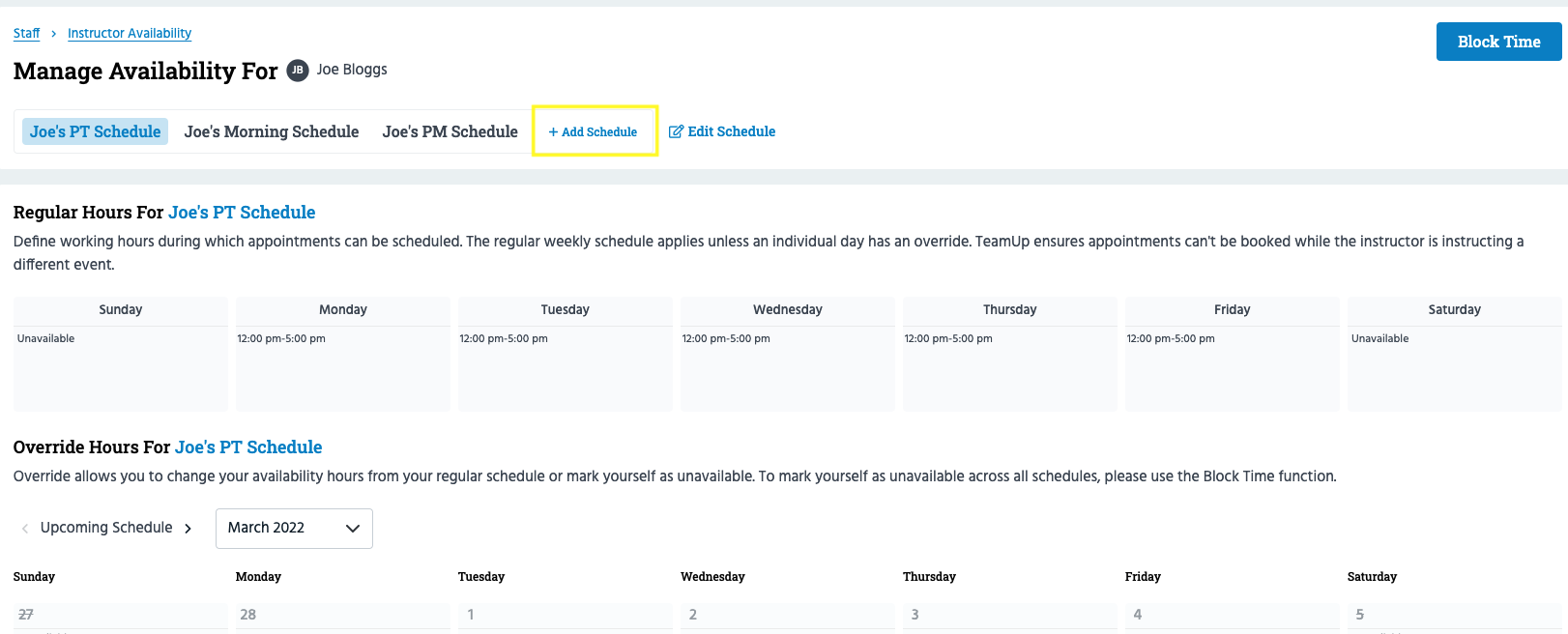
Task: Switch to Joe's Morning Schedule tab
Action: 272,131
